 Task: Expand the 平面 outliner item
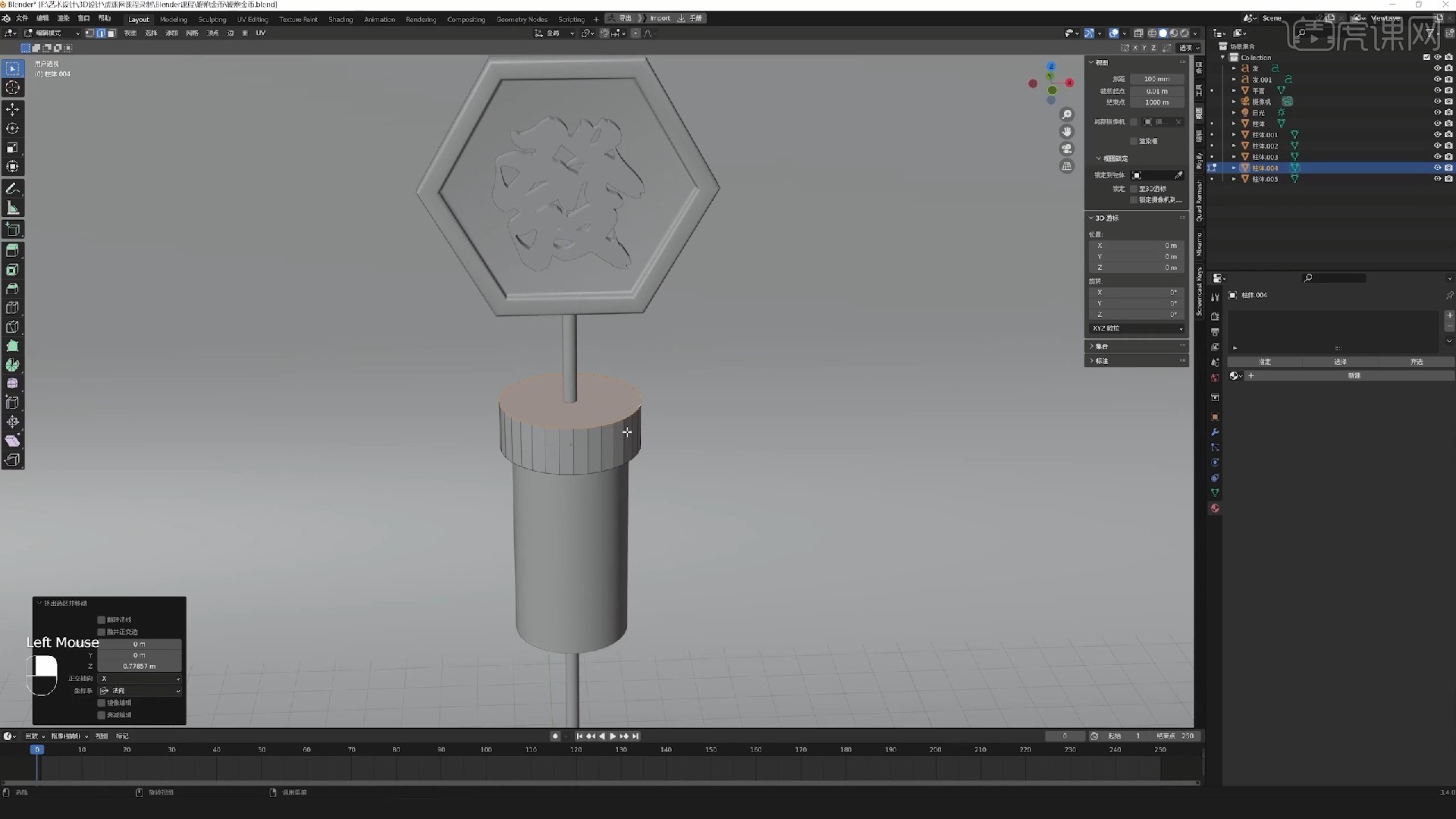tap(1234, 90)
